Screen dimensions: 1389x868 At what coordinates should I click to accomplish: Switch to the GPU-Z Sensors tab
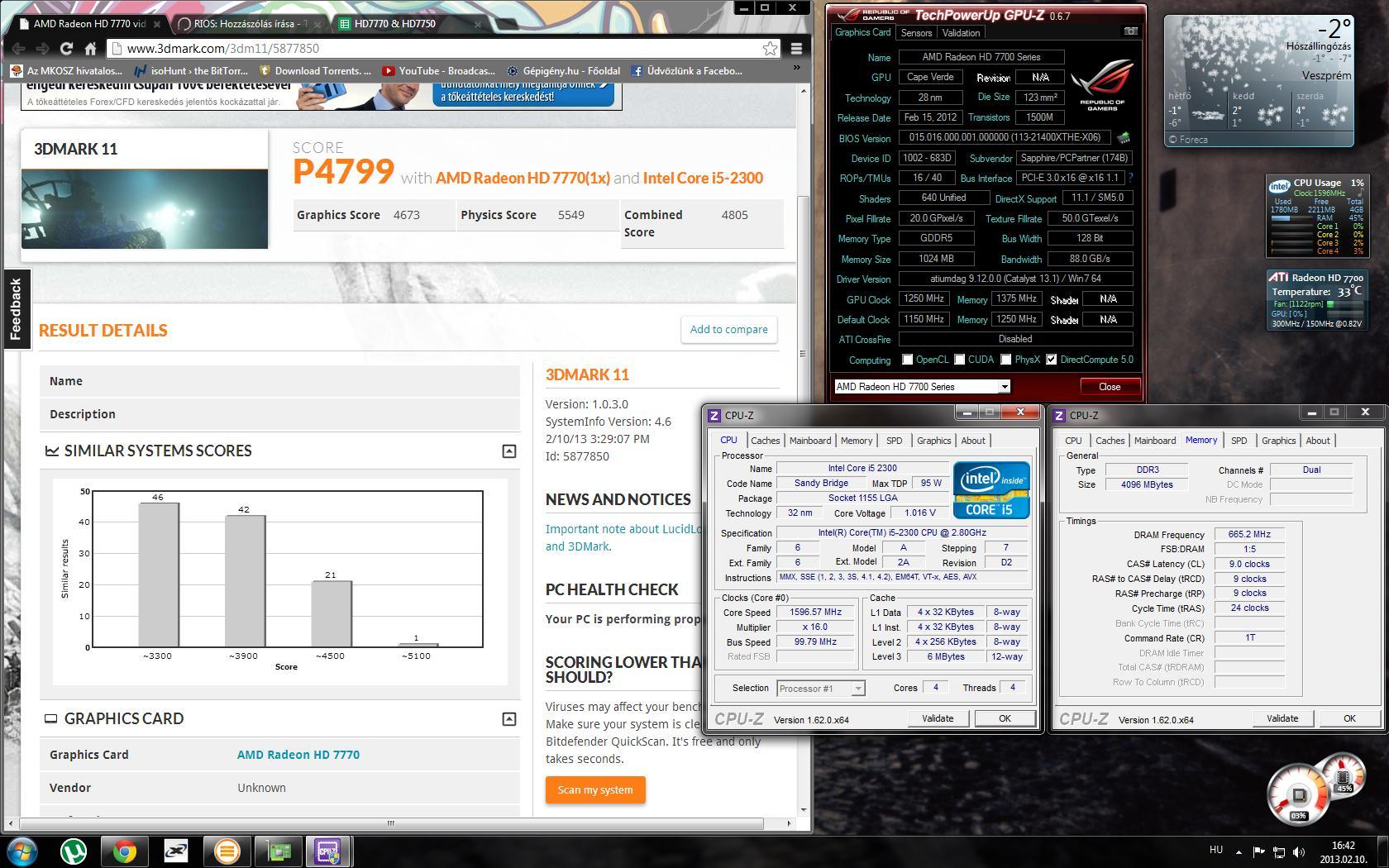916,33
